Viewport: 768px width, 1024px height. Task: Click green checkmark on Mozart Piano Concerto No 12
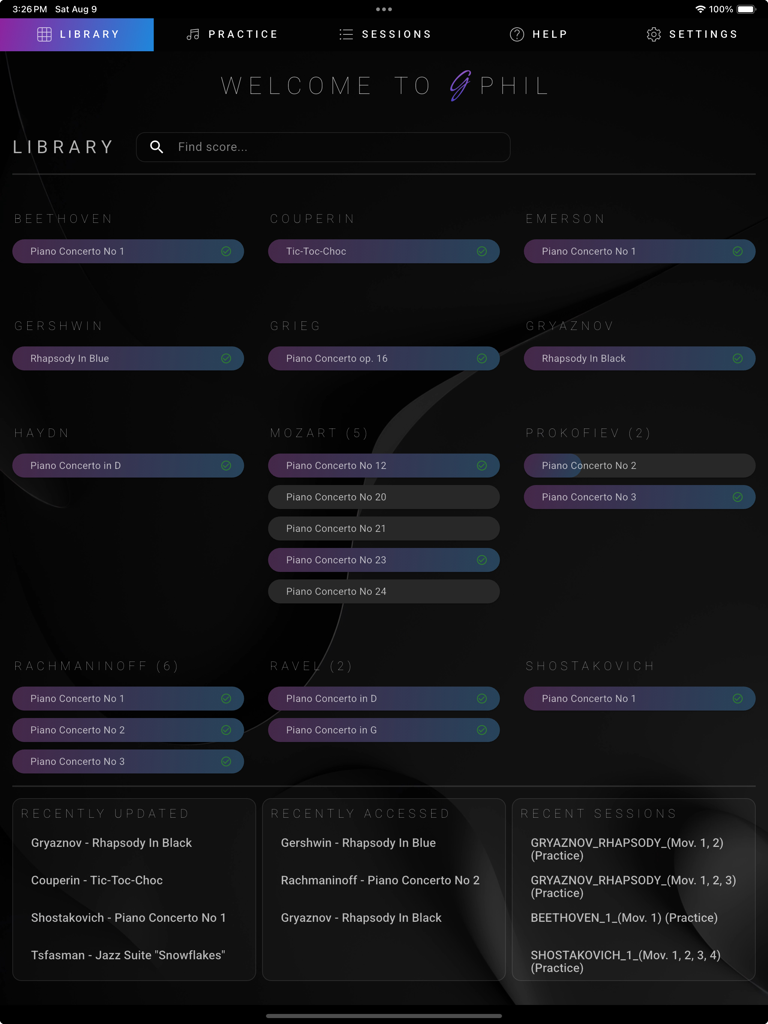[x=482, y=466]
